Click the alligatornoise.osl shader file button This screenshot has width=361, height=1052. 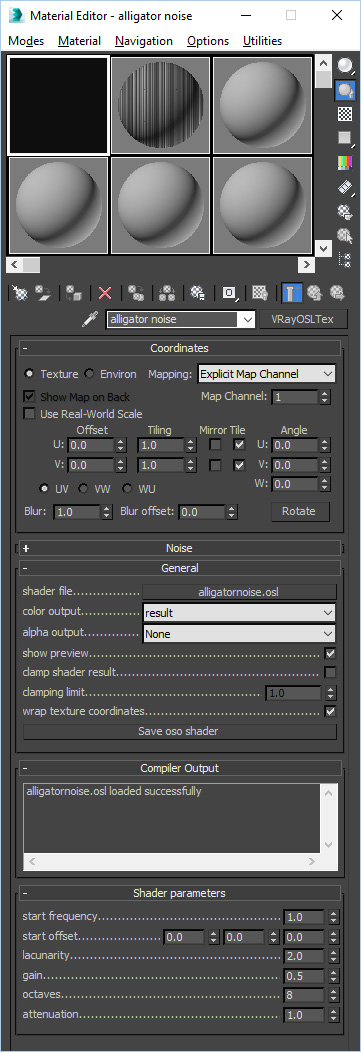point(239,592)
